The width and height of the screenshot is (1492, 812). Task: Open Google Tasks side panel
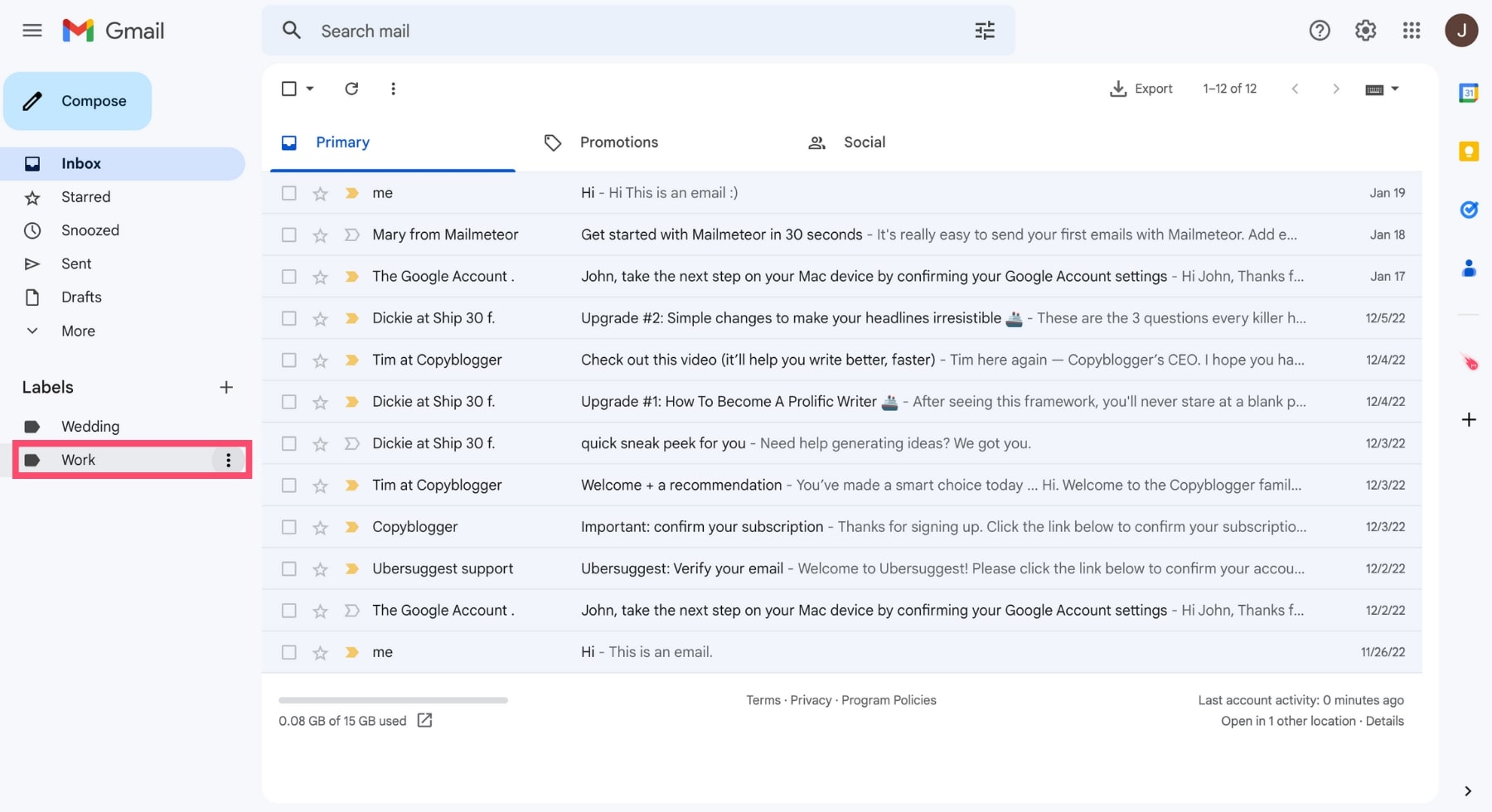1469,210
